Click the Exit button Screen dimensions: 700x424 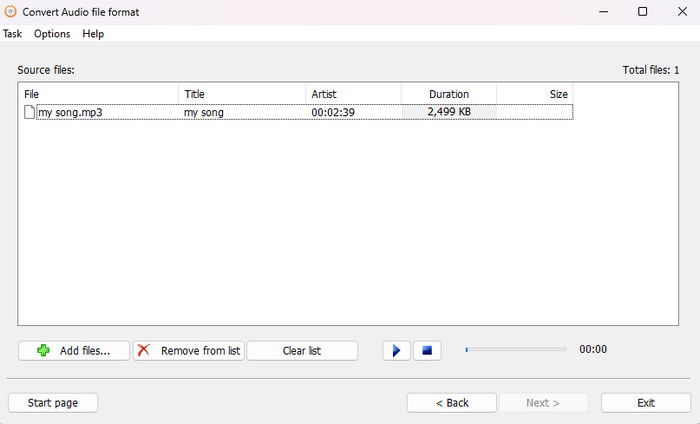click(x=646, y=403)
